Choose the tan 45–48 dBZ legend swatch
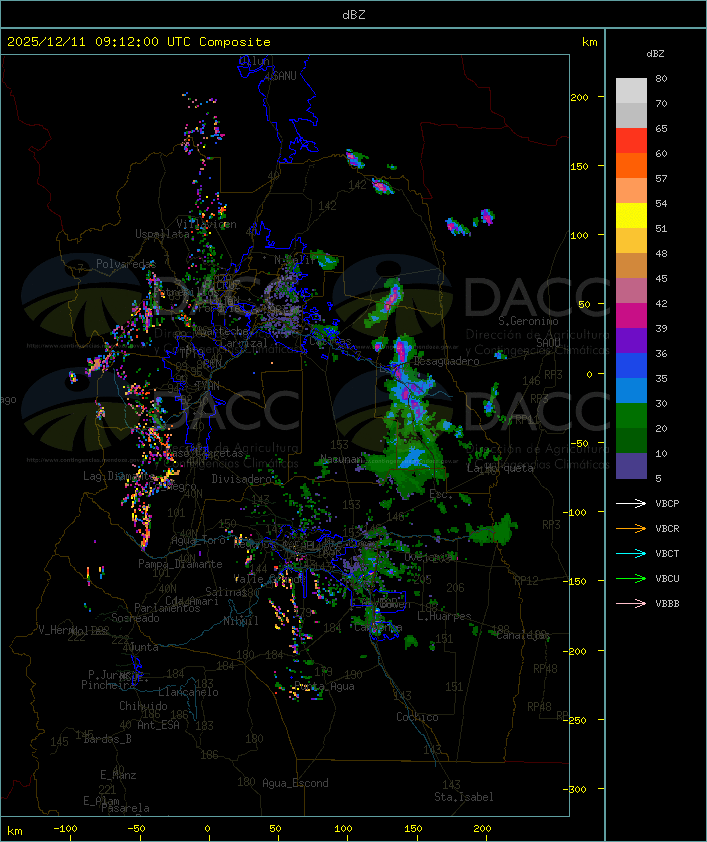The image size is (707, 842). point(631,266)
